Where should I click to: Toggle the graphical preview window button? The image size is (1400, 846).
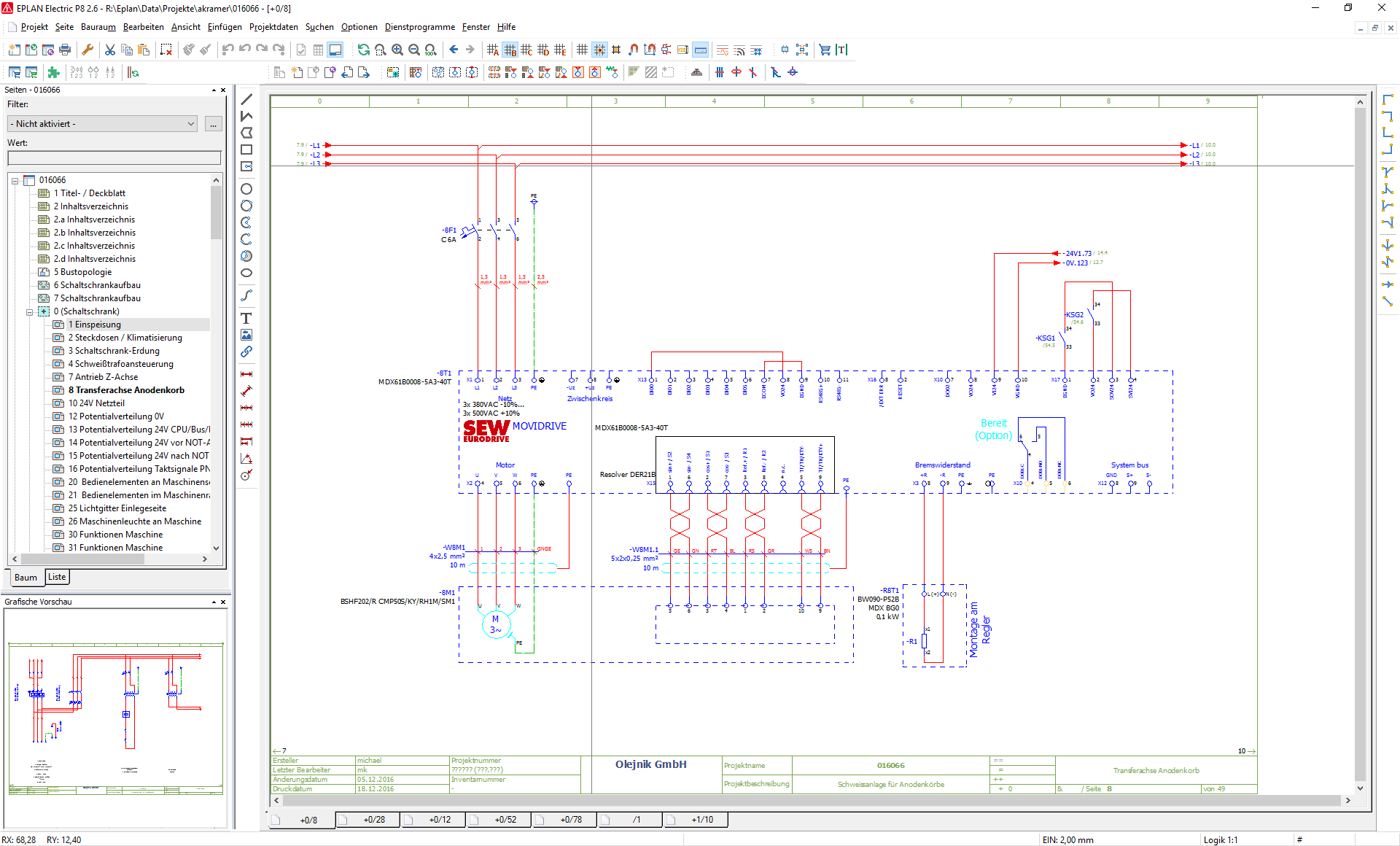(335, 50)
